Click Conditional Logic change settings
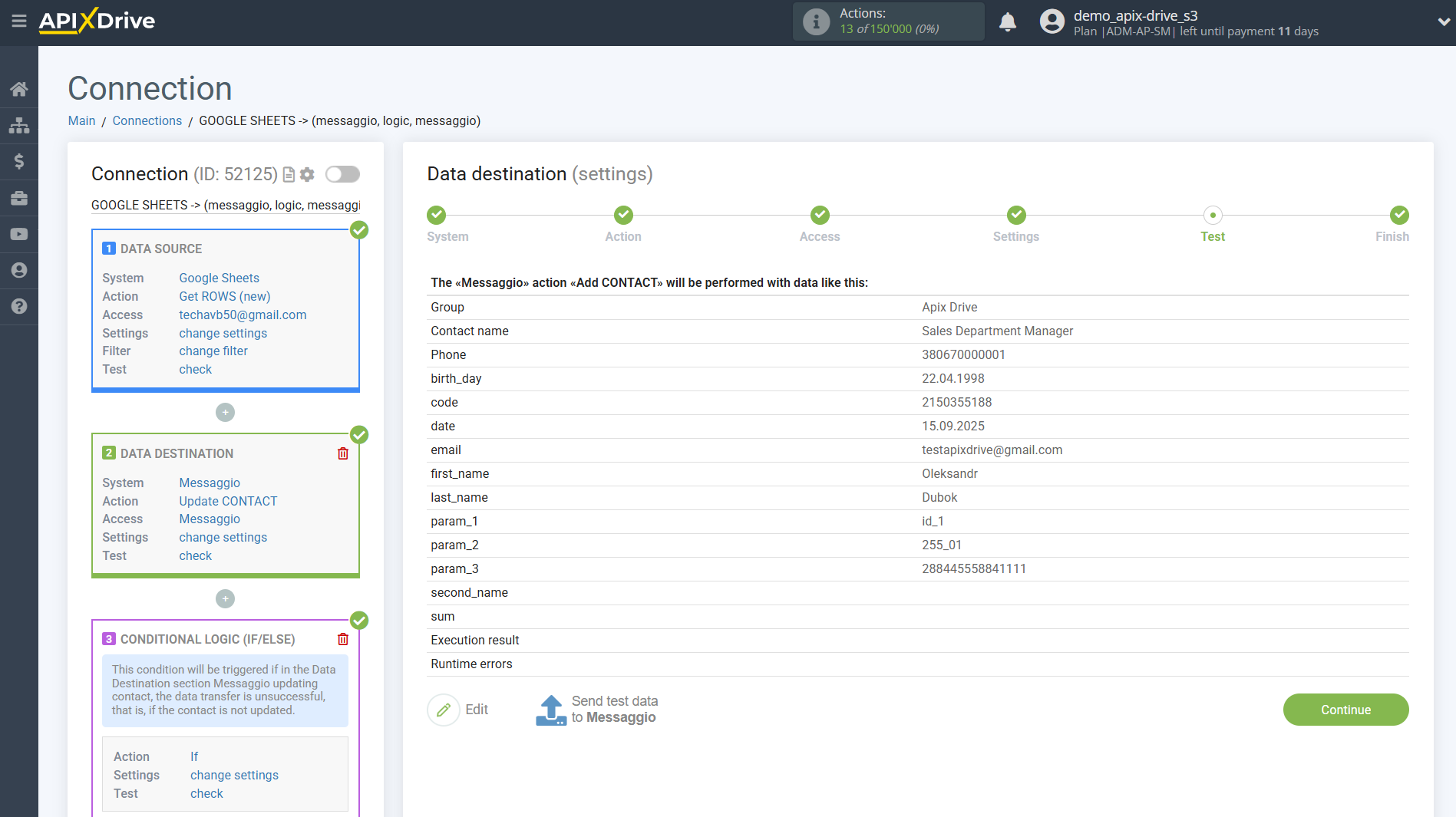Viewport: 1456px width, 817px height. [x=235, y=775]
